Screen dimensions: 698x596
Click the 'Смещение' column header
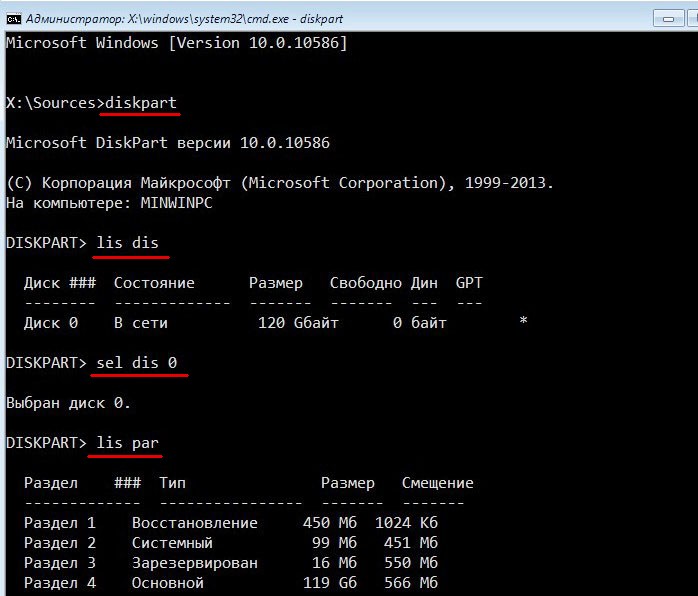(x=438, y=483)
